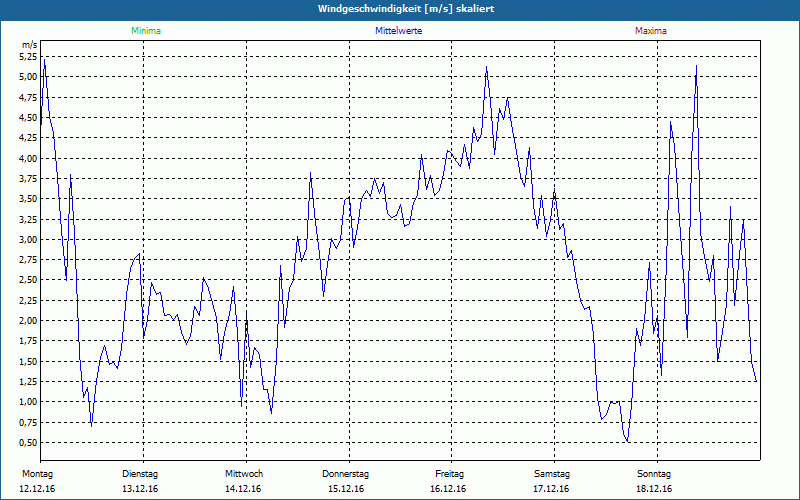Click the 0,75 y-axis value
The height and width of the screenshot is (500, 800).
(x=28, y=422)
